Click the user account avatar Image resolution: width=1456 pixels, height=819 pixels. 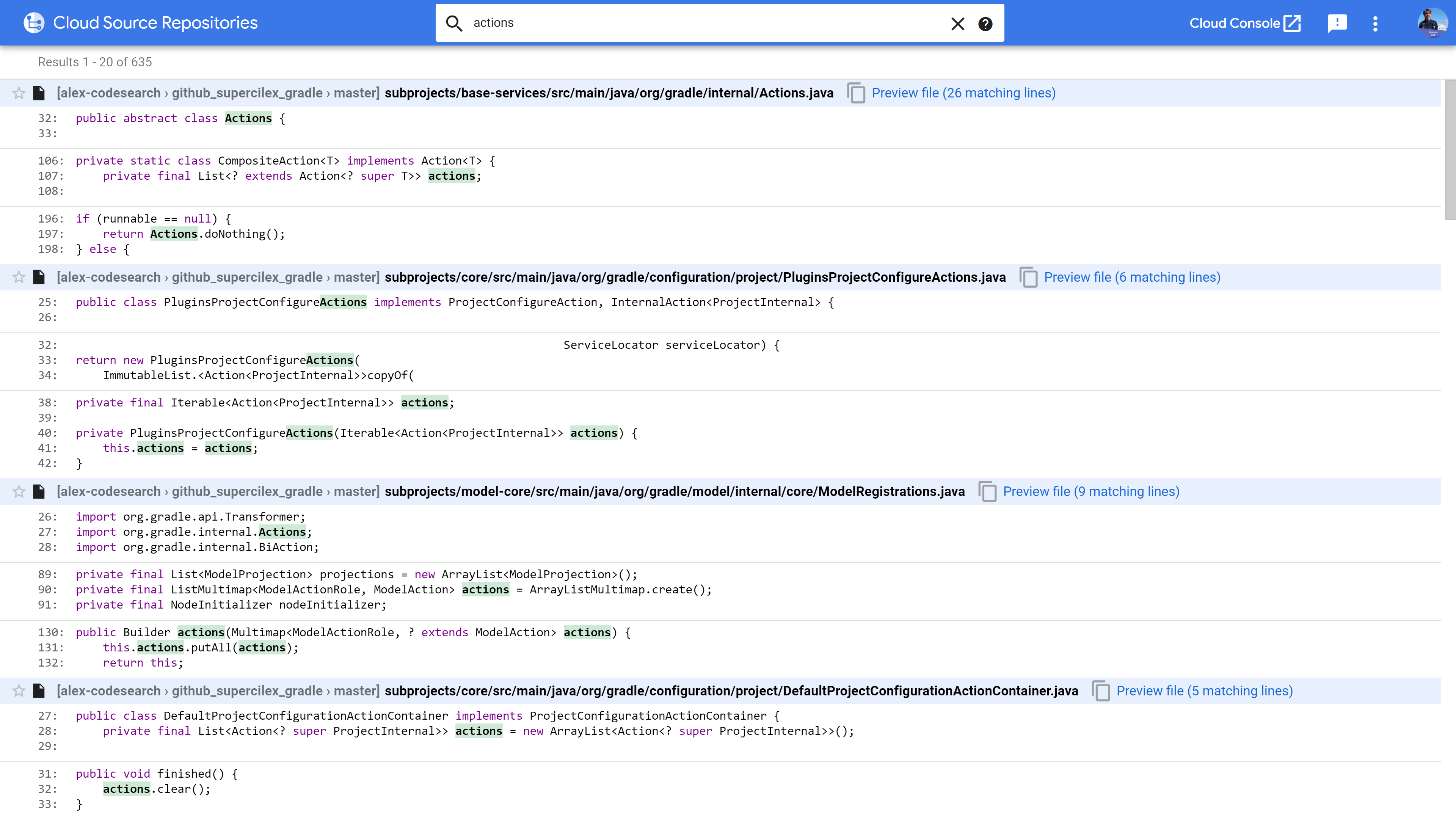coord(1433,23)
